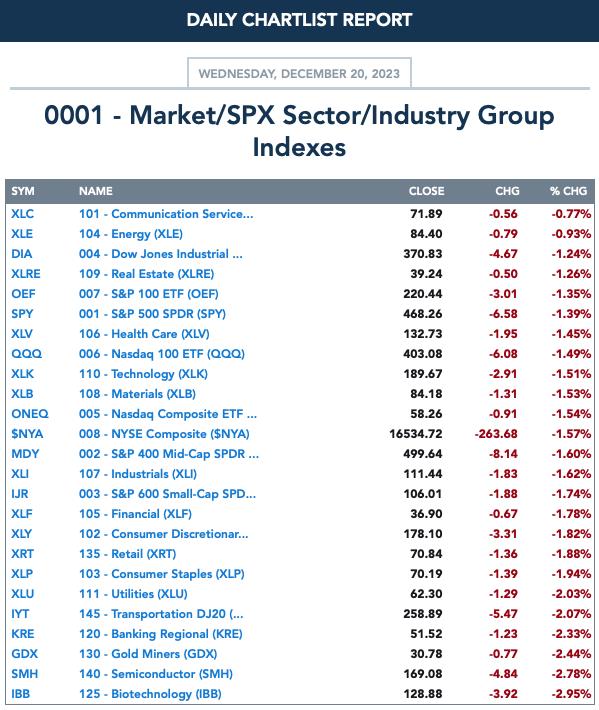Image resolution: width=599 pixels, height=710 pixels.
Task: Select 105 - Financial (XLF) entry
Action: pos(135,514)
